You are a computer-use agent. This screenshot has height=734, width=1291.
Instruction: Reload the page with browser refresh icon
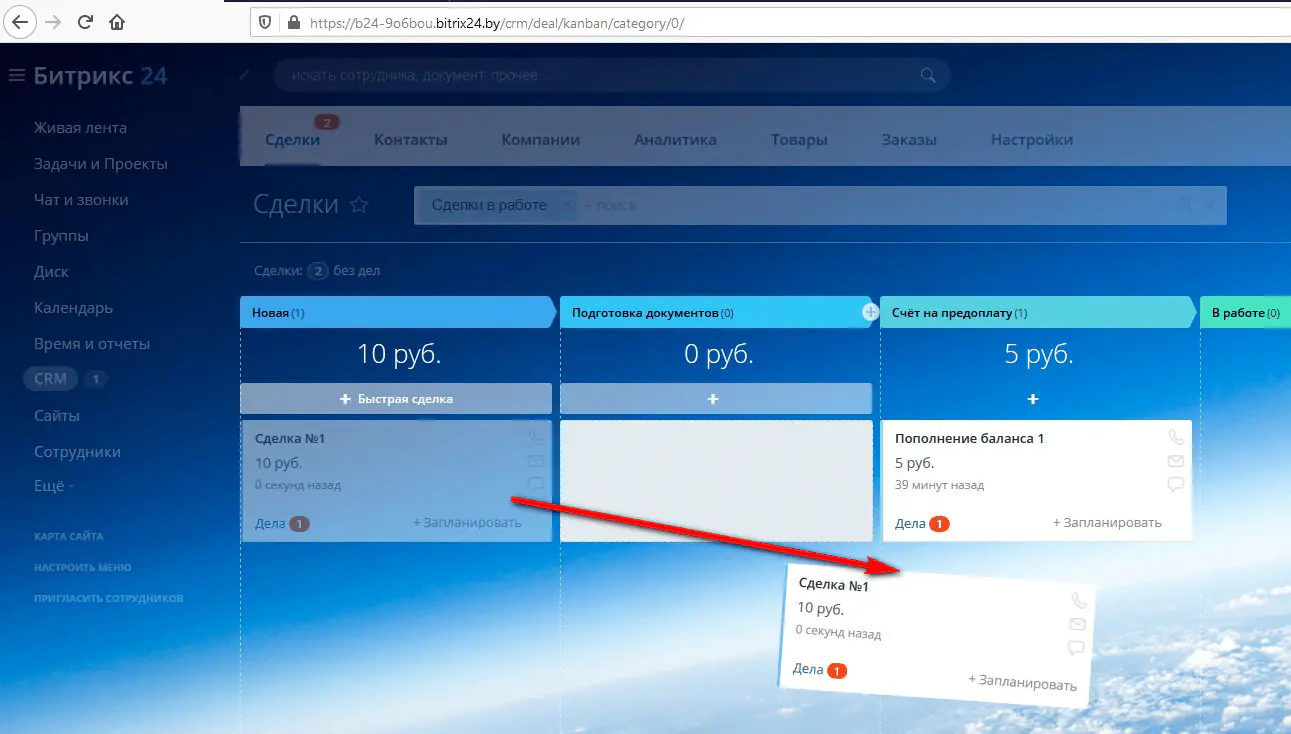tap(85, 21)
